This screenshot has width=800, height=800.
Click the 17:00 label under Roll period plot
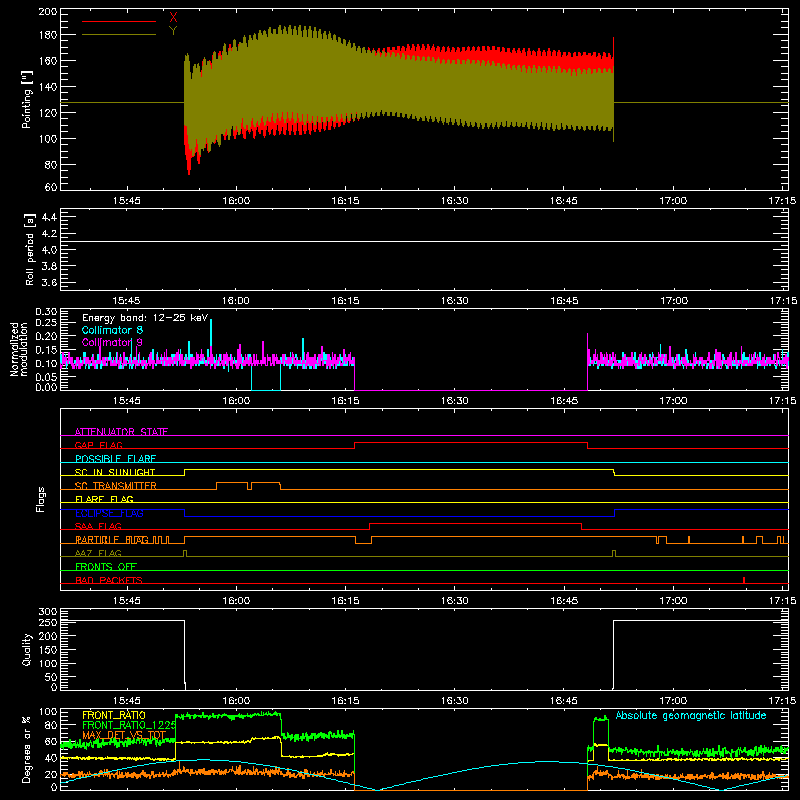(x=673, y=301)
